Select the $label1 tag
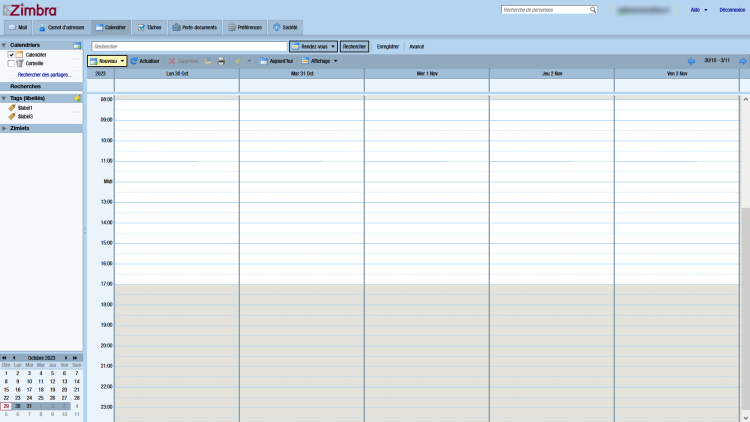Image resolution: width=750 pixels, height=422 pixels. (25, 108)
